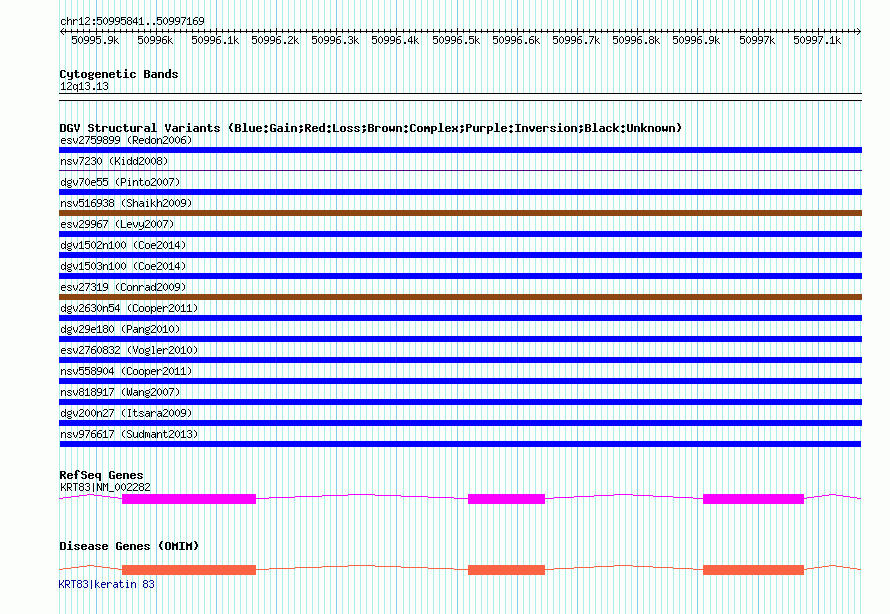890x614 pixels.
Task: Click the middle orange OMIM exon block
Action: click(506, 570)
